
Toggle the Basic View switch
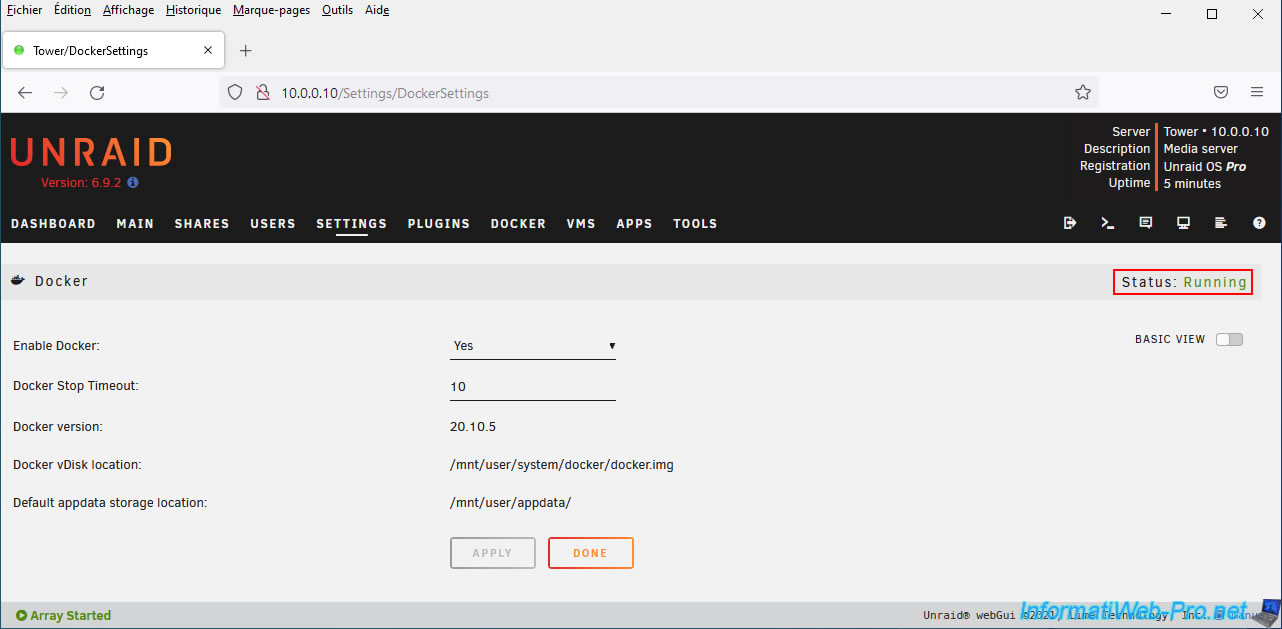(1229, 339)
